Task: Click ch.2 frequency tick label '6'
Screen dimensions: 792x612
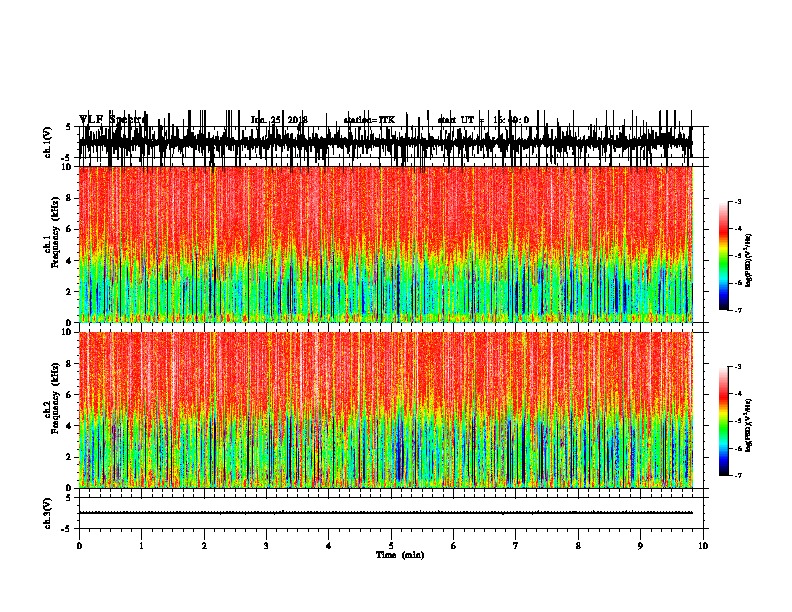Action: click(70, 395)
